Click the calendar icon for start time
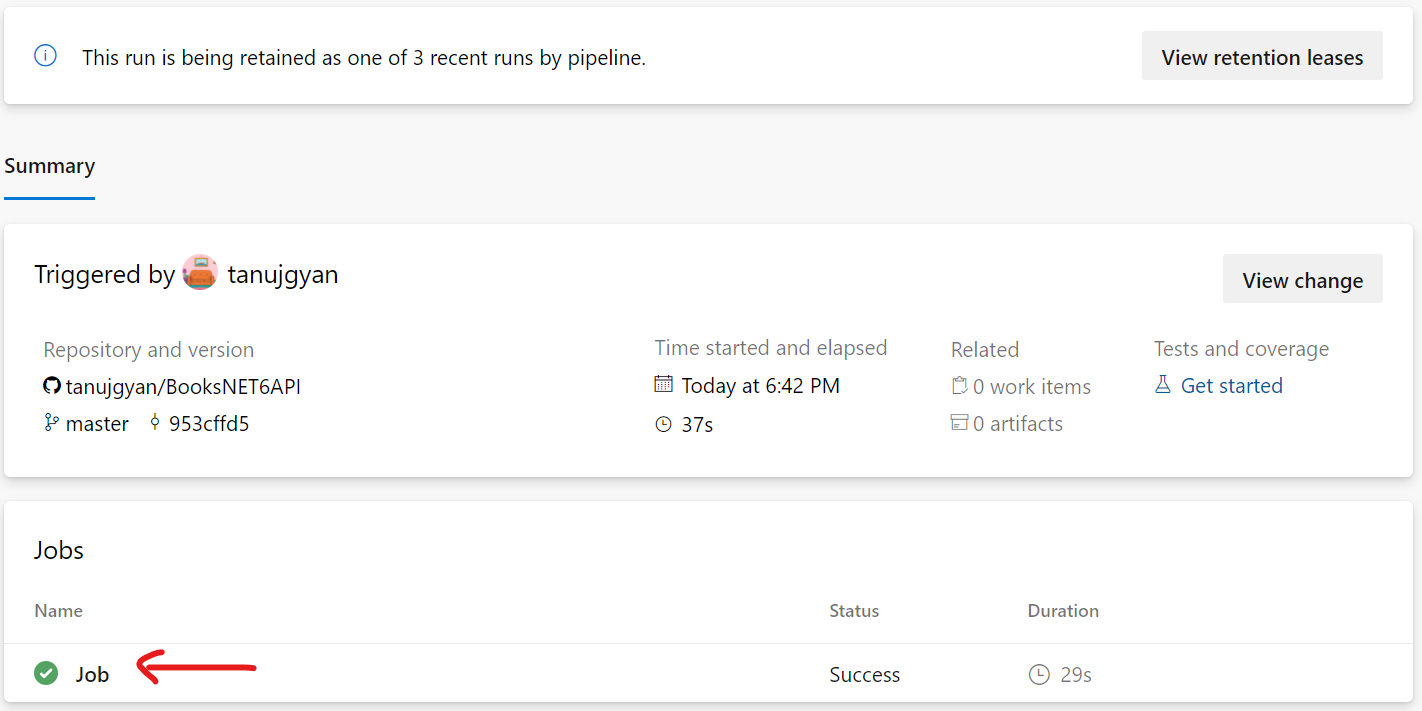Screen dimensions: 1422x711 click(664, 385)
